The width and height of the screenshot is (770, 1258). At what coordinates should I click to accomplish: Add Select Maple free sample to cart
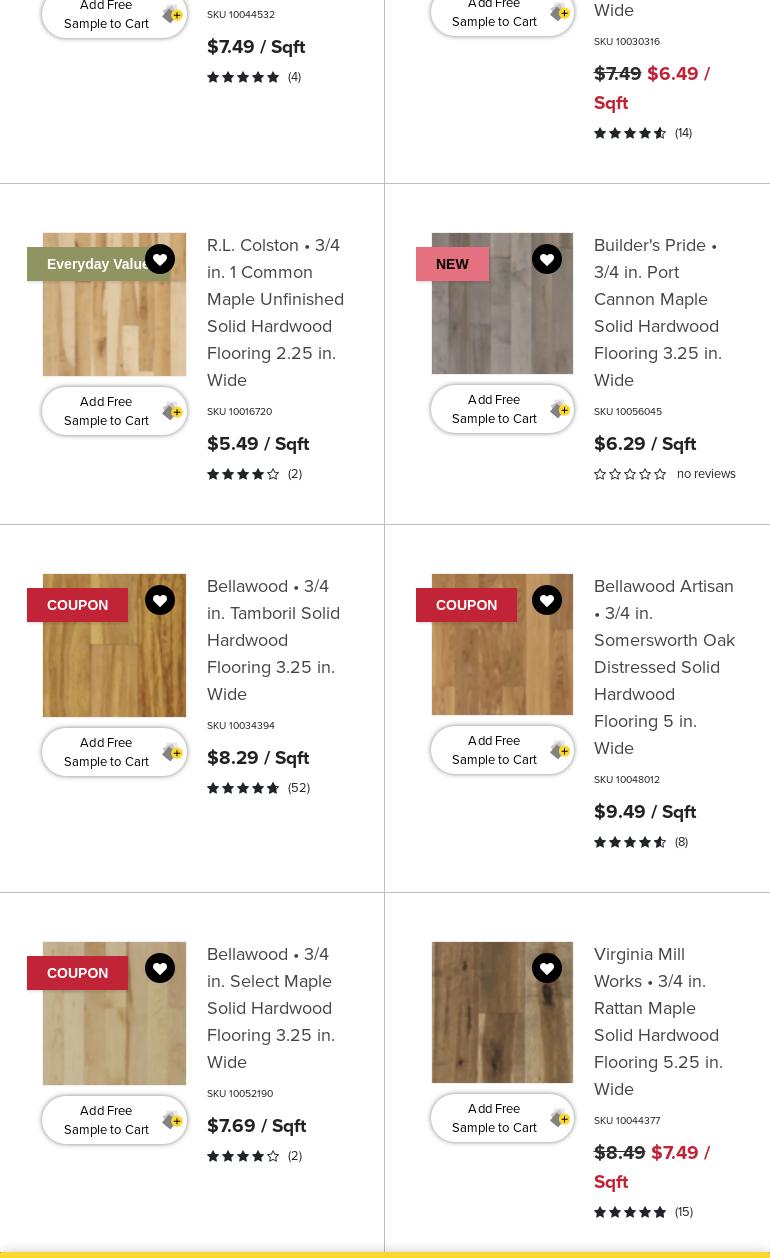[x=114, y=1120]
